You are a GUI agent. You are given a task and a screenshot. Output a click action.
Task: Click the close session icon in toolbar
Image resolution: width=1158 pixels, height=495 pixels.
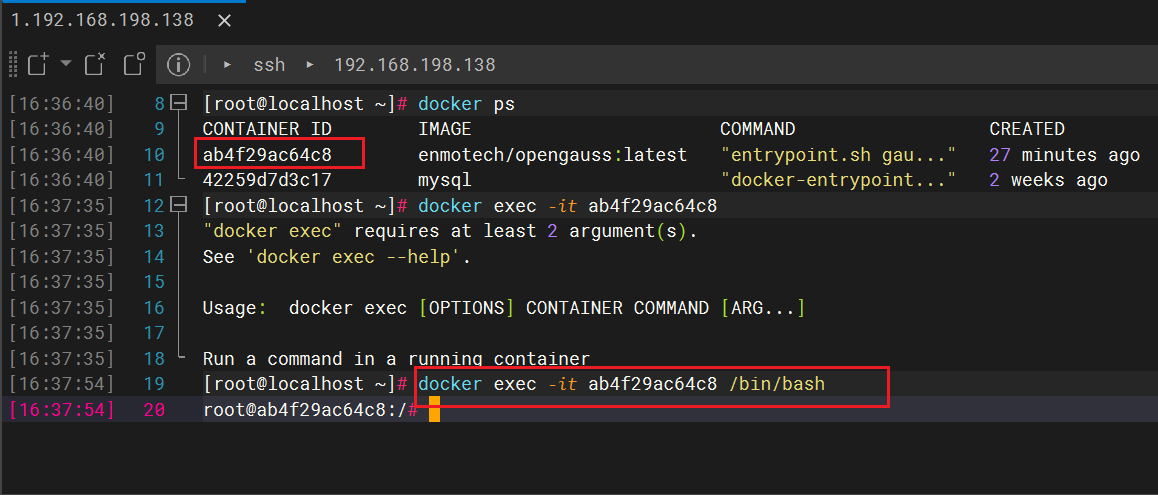tap(95, 64)
